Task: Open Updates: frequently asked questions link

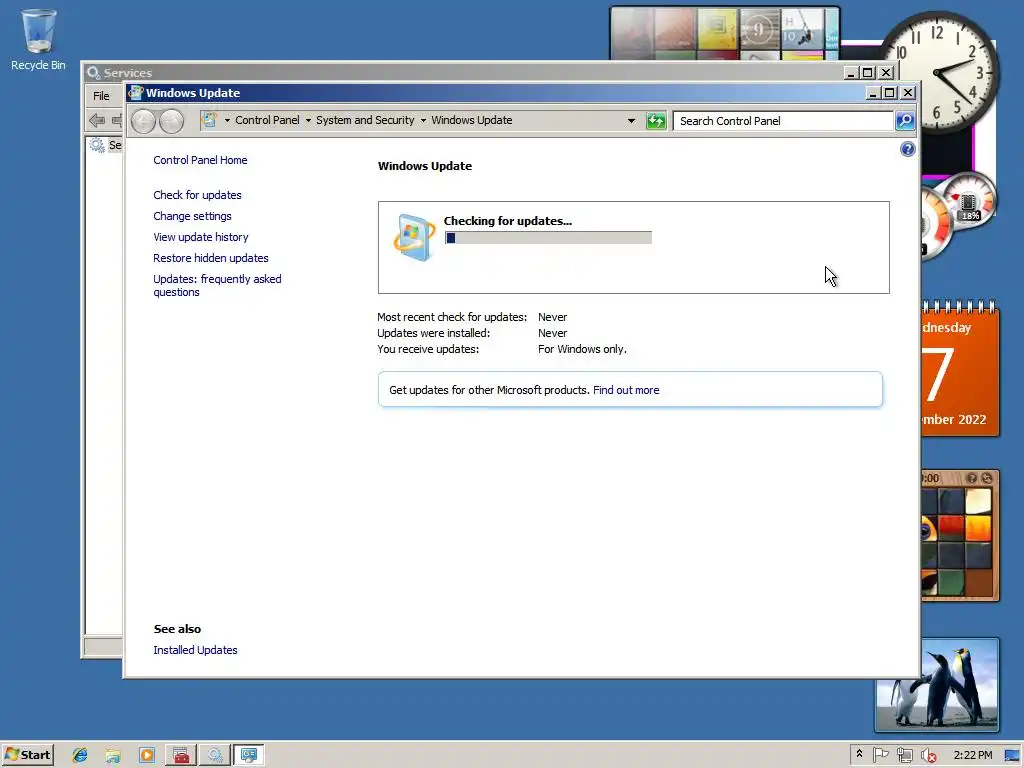Action: (217, 285)
